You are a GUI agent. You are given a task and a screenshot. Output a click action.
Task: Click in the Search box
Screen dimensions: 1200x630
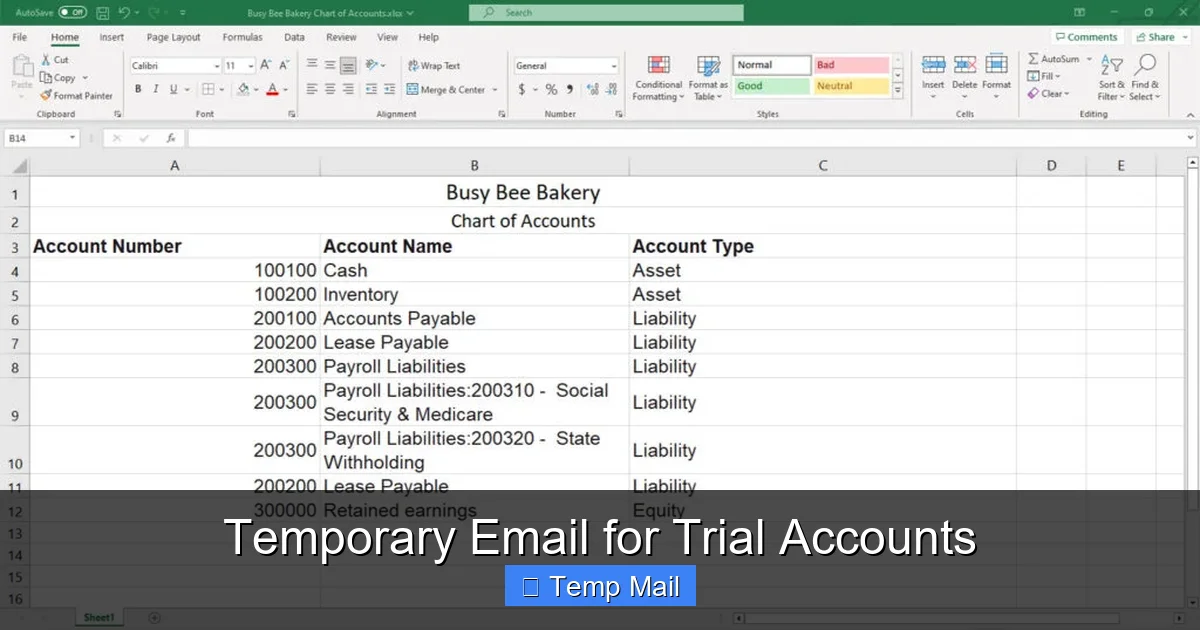tap(606, 12)
